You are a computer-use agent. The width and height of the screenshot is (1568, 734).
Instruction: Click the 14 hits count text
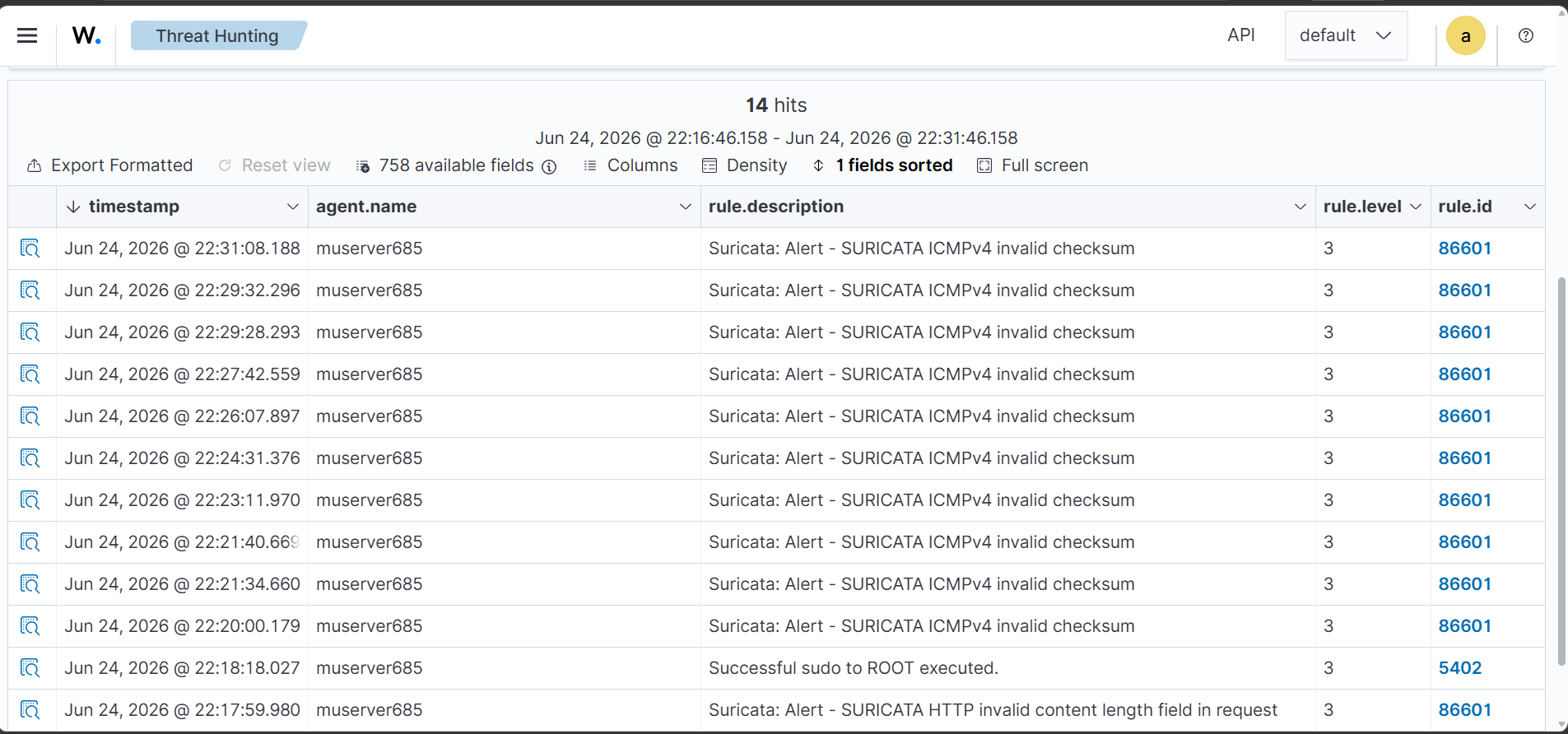[x=776, y=105]
